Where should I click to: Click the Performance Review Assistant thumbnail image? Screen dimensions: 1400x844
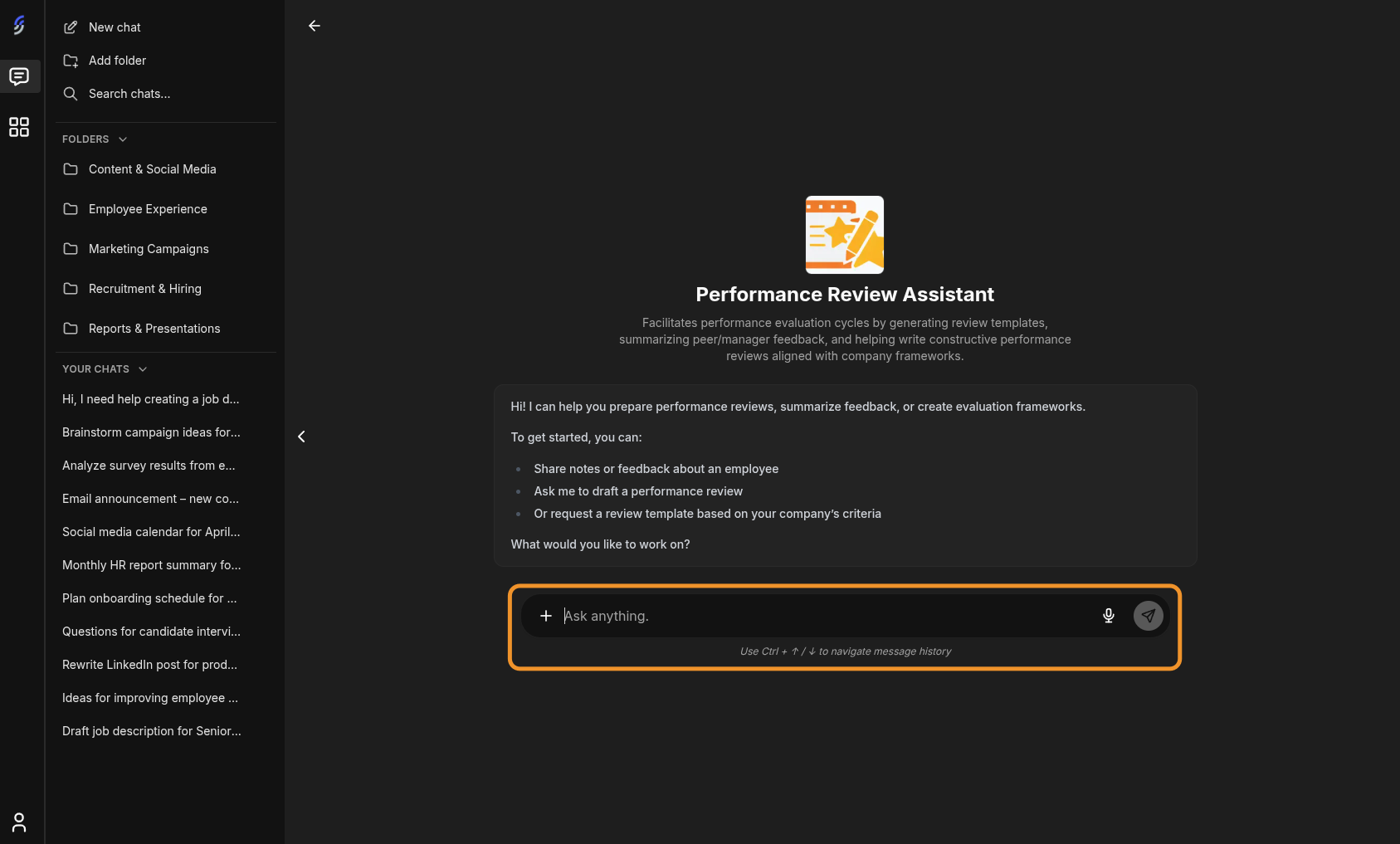tap(845, 235)
